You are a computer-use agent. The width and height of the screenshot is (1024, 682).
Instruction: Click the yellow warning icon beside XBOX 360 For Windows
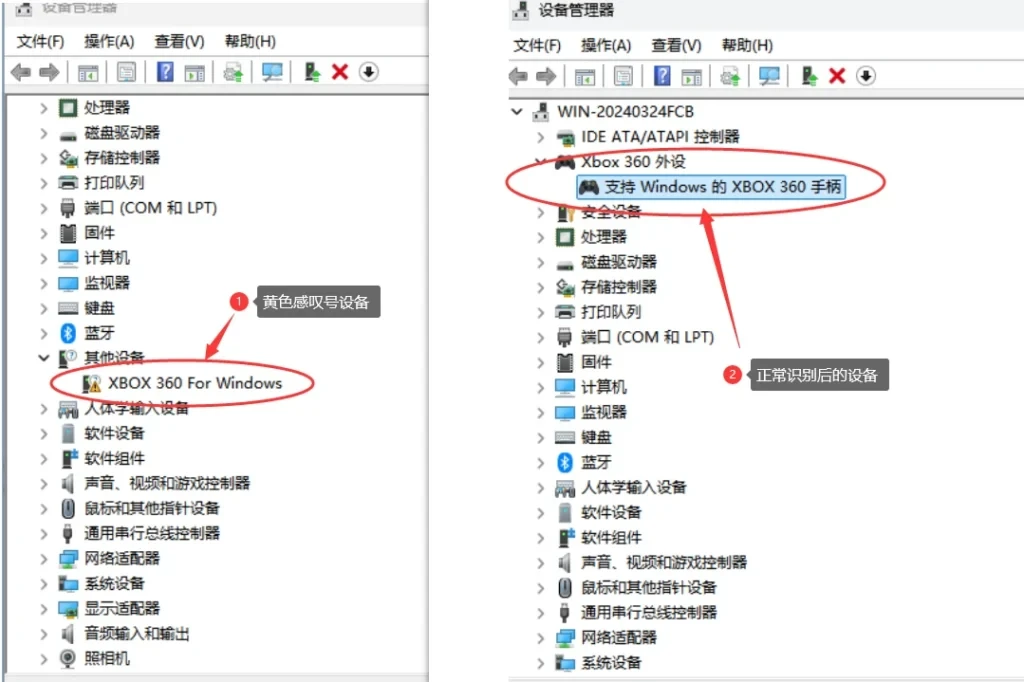pos(92,383)
